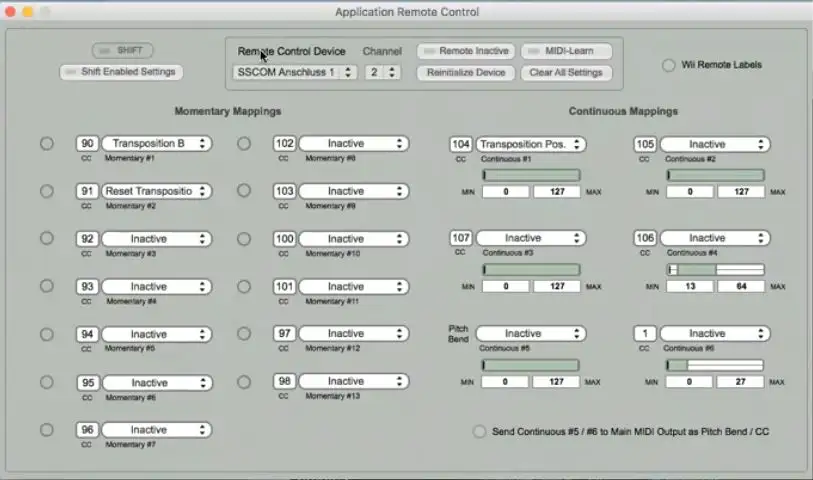Click the Continuous #4 range slider
The height and width of the screenshot is (480, 813).
pyautogui.click(x=715, y=270)
